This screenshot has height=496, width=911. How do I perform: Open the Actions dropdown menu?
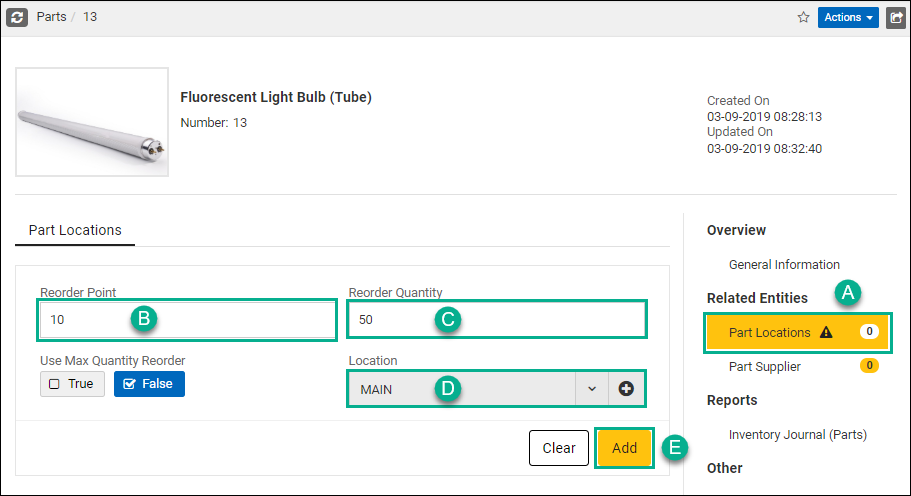848,17
